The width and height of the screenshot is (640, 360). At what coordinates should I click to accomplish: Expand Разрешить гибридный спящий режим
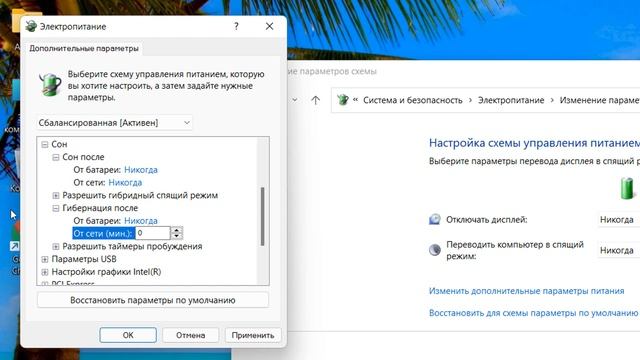56,196
